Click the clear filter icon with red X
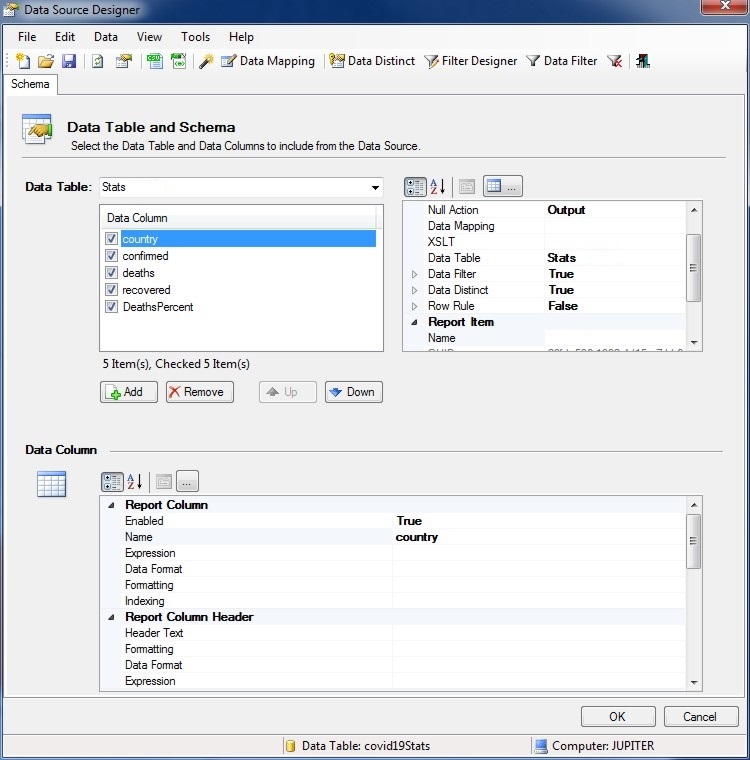 click(x=615, y=61)
